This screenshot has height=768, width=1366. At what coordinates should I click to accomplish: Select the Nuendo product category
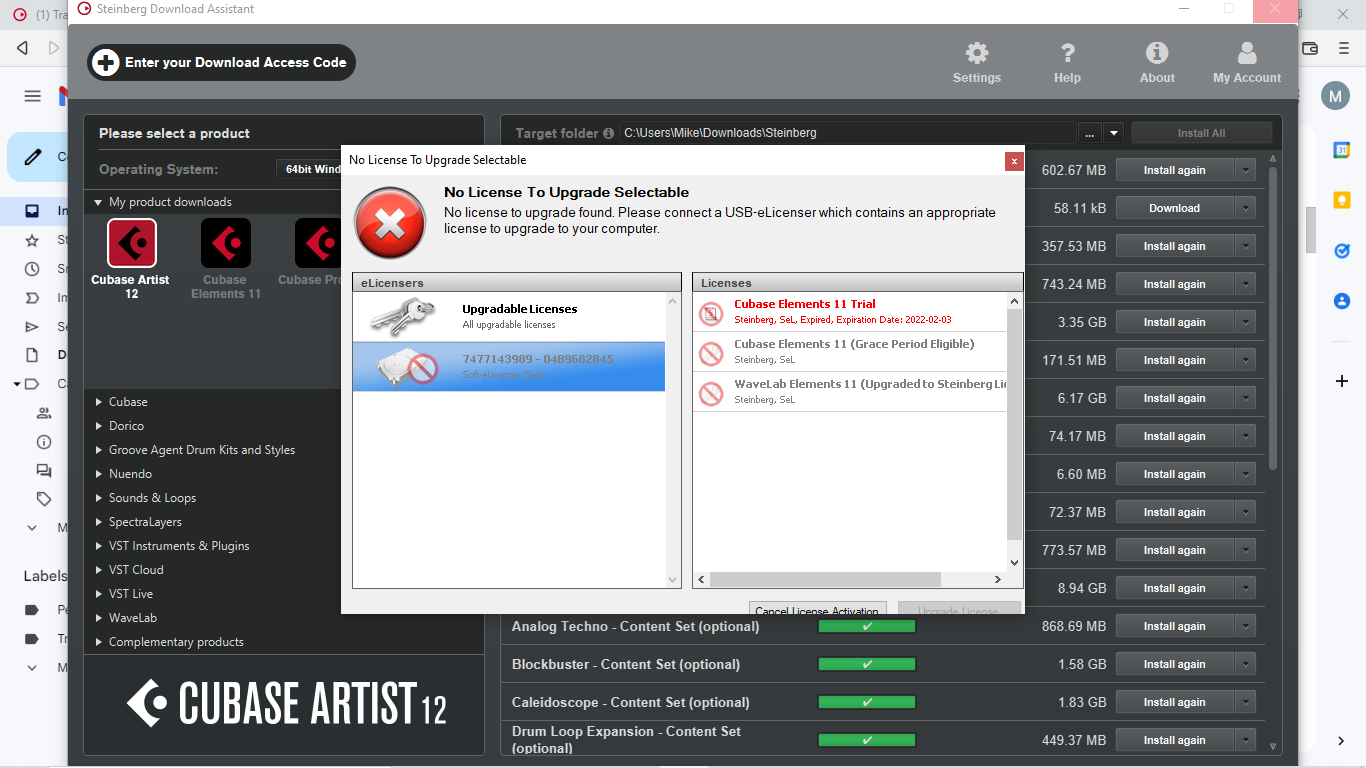tap(130, 474)
